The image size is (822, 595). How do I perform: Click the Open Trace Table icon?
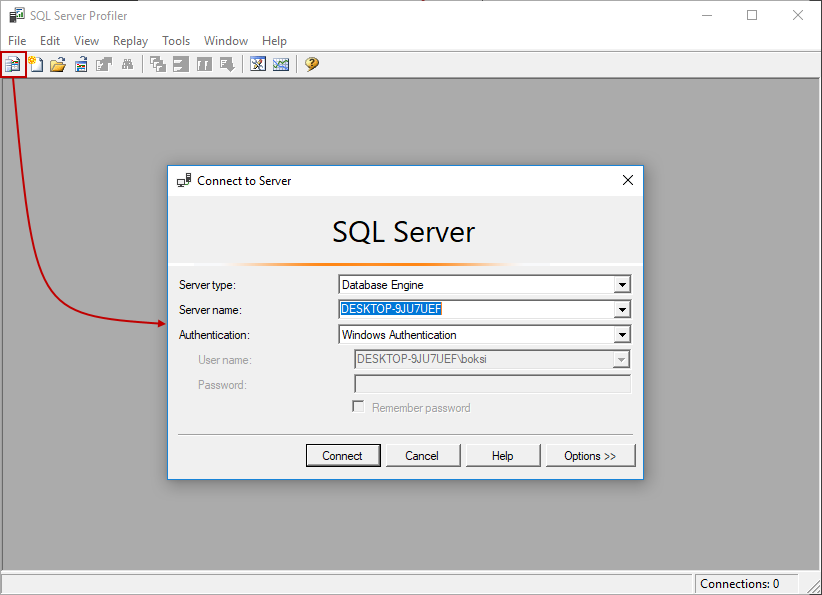coord(81,64)
